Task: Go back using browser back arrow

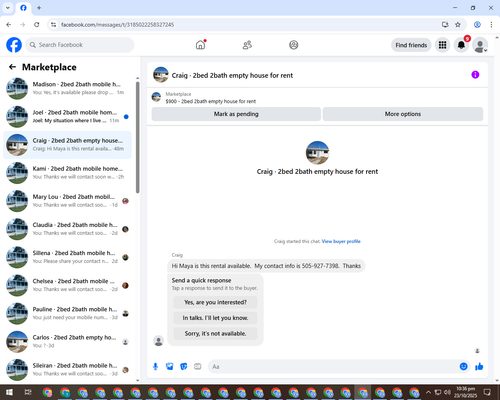Action: tap(9, 24)
